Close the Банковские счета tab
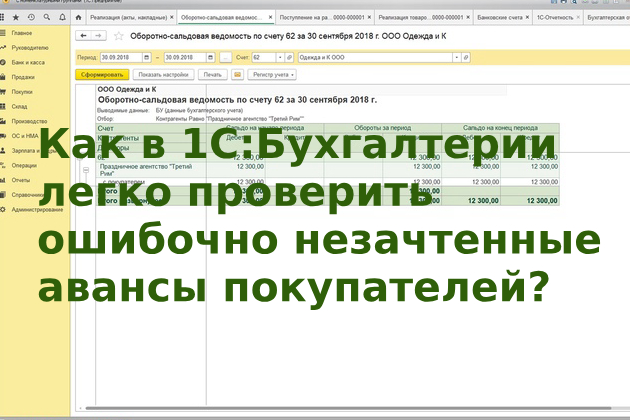 528,17
